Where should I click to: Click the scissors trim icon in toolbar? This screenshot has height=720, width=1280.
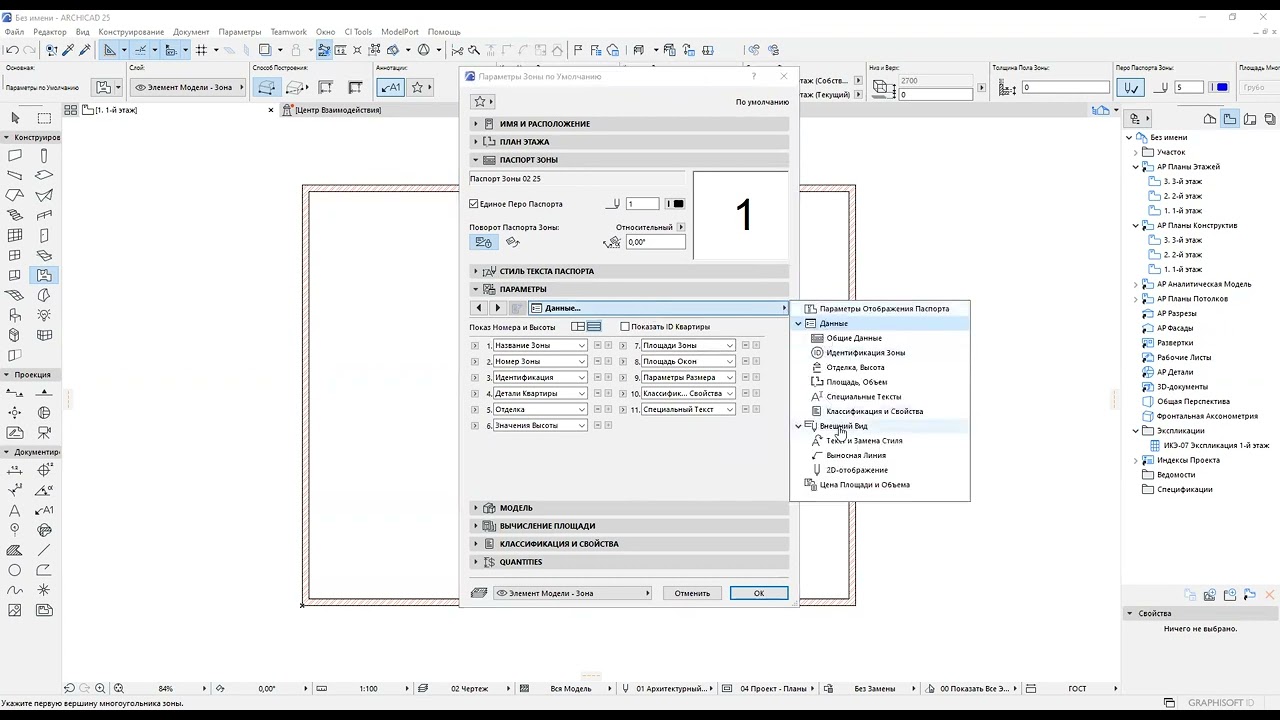click(x=457, y=50)
